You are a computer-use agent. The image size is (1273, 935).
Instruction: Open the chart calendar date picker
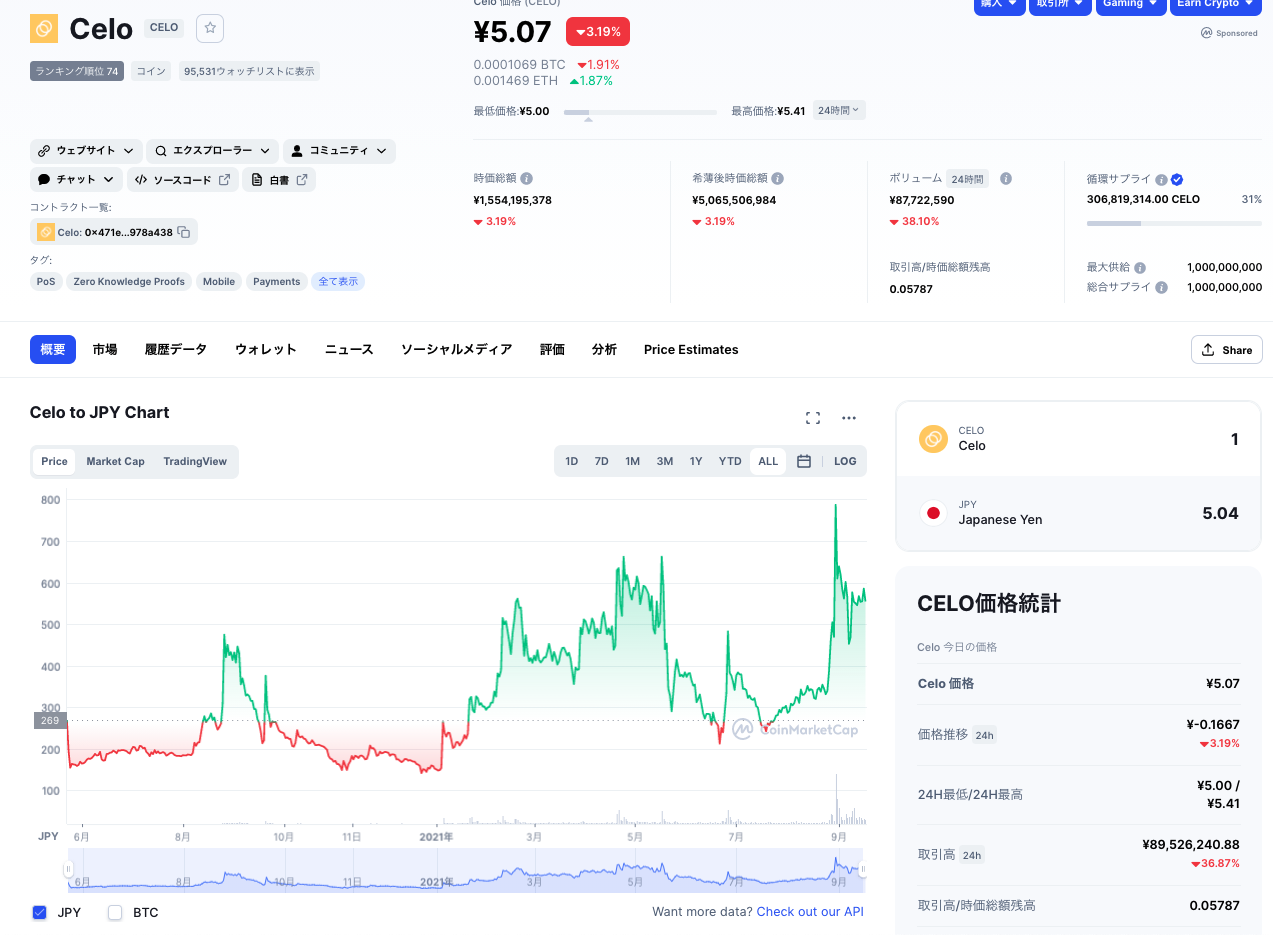804,461
